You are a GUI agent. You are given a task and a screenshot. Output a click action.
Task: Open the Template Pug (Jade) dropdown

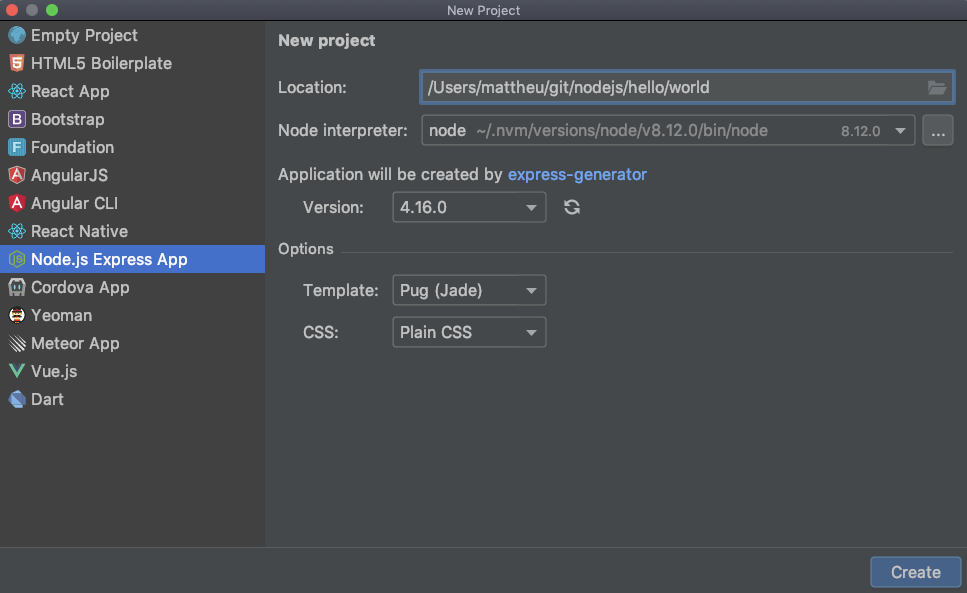[x=469, y=290]
